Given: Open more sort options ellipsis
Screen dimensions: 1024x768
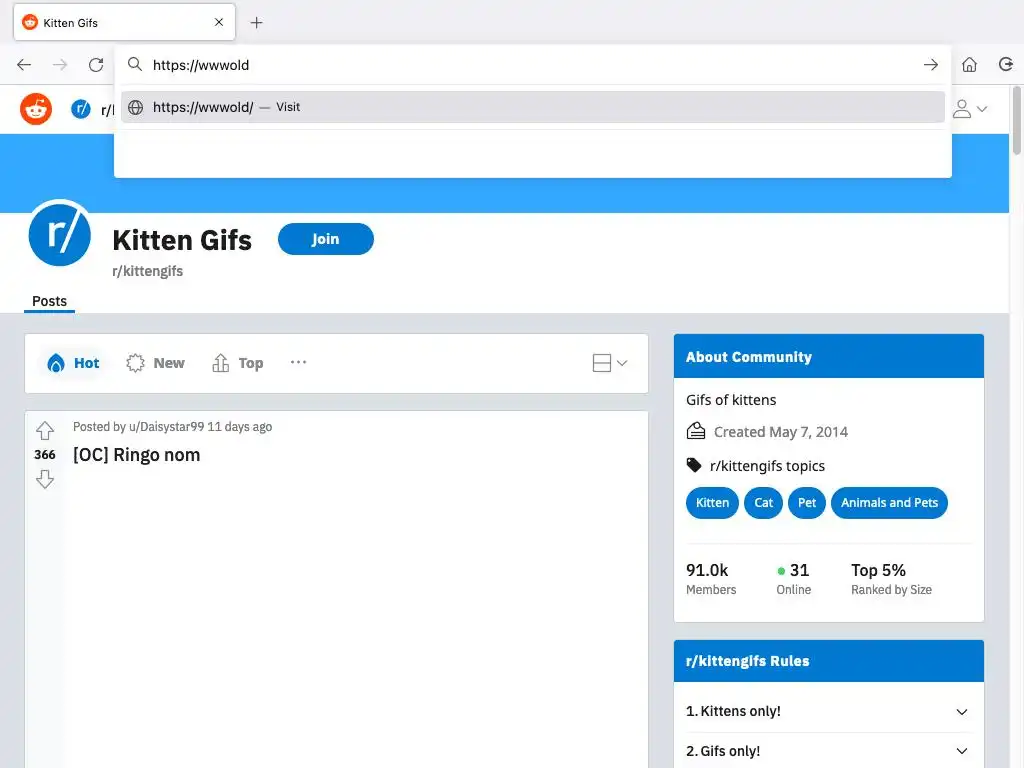Looking at the screenshot, I should tap(298, 362).
